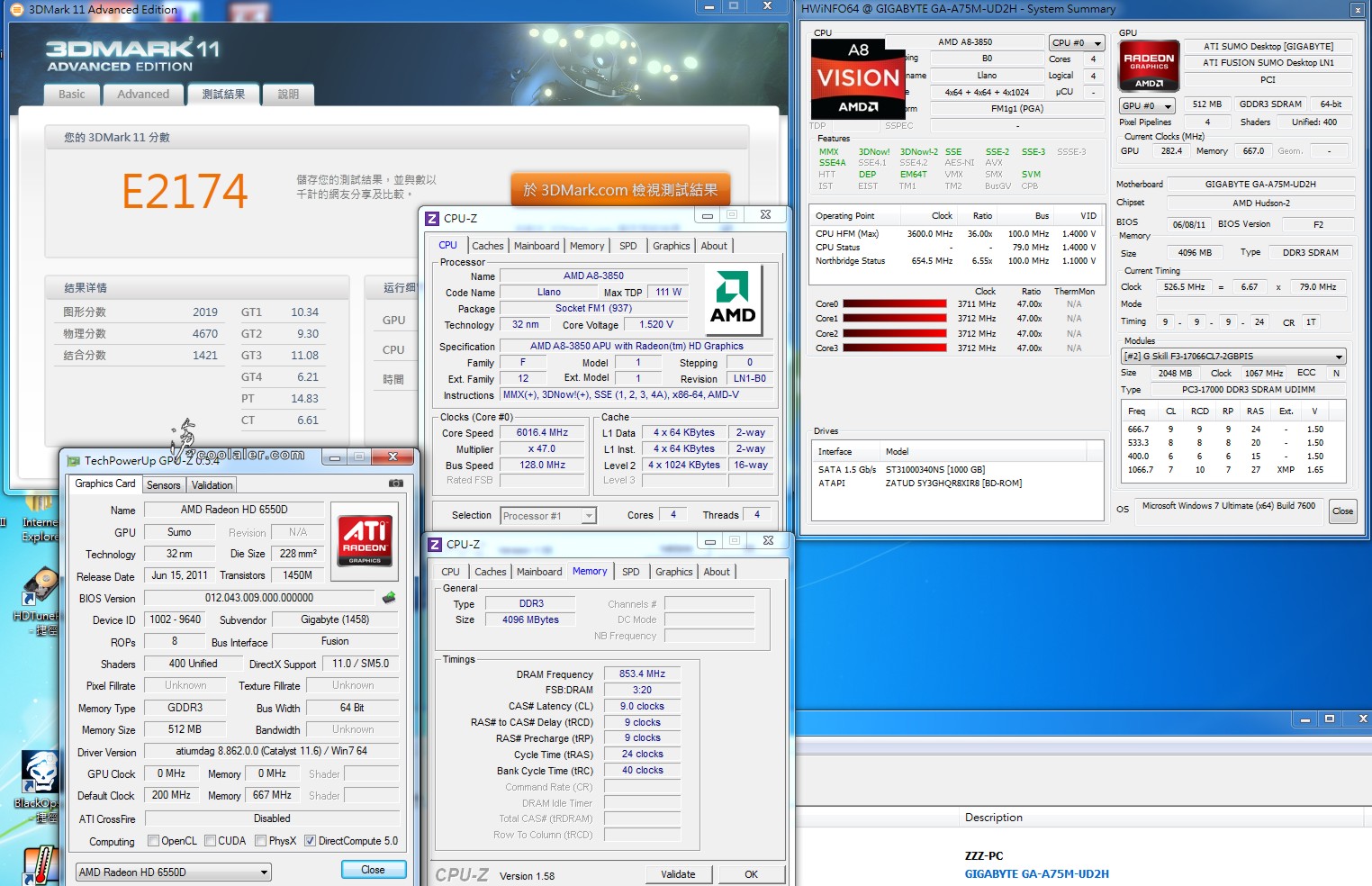Open the Mainboard tab in upper CPU-Z window
Image resolution: width=1372 pixels, height=886 pixels.
pos(537,246)
